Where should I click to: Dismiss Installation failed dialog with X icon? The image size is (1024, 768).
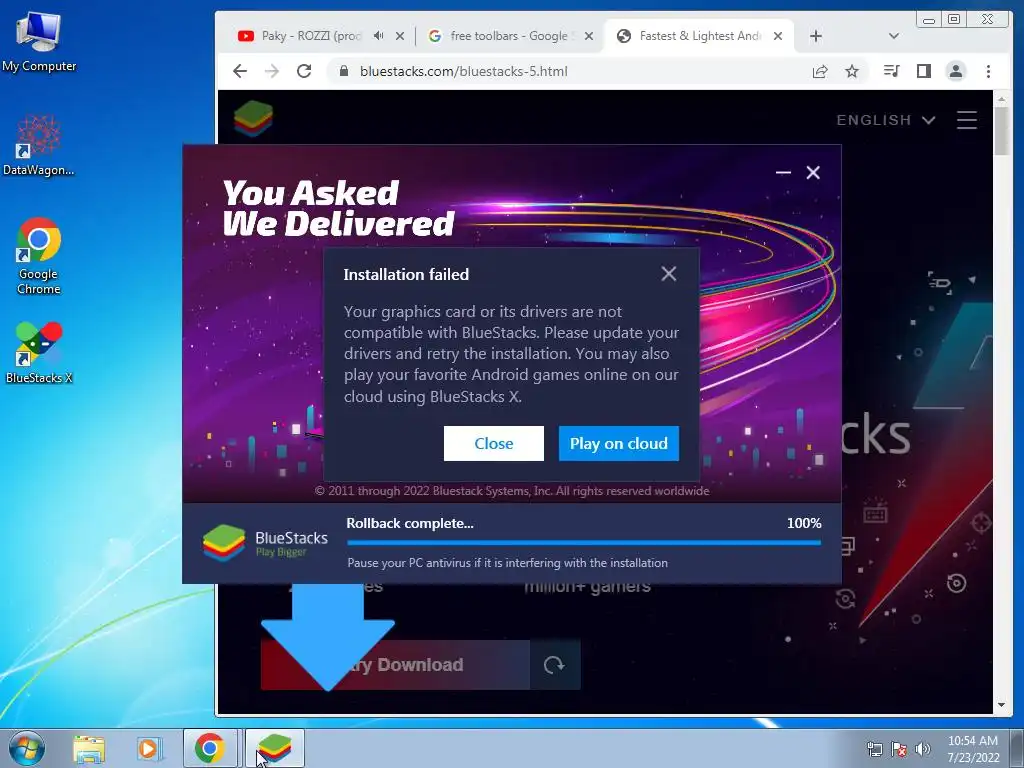(x=669, y=274)
